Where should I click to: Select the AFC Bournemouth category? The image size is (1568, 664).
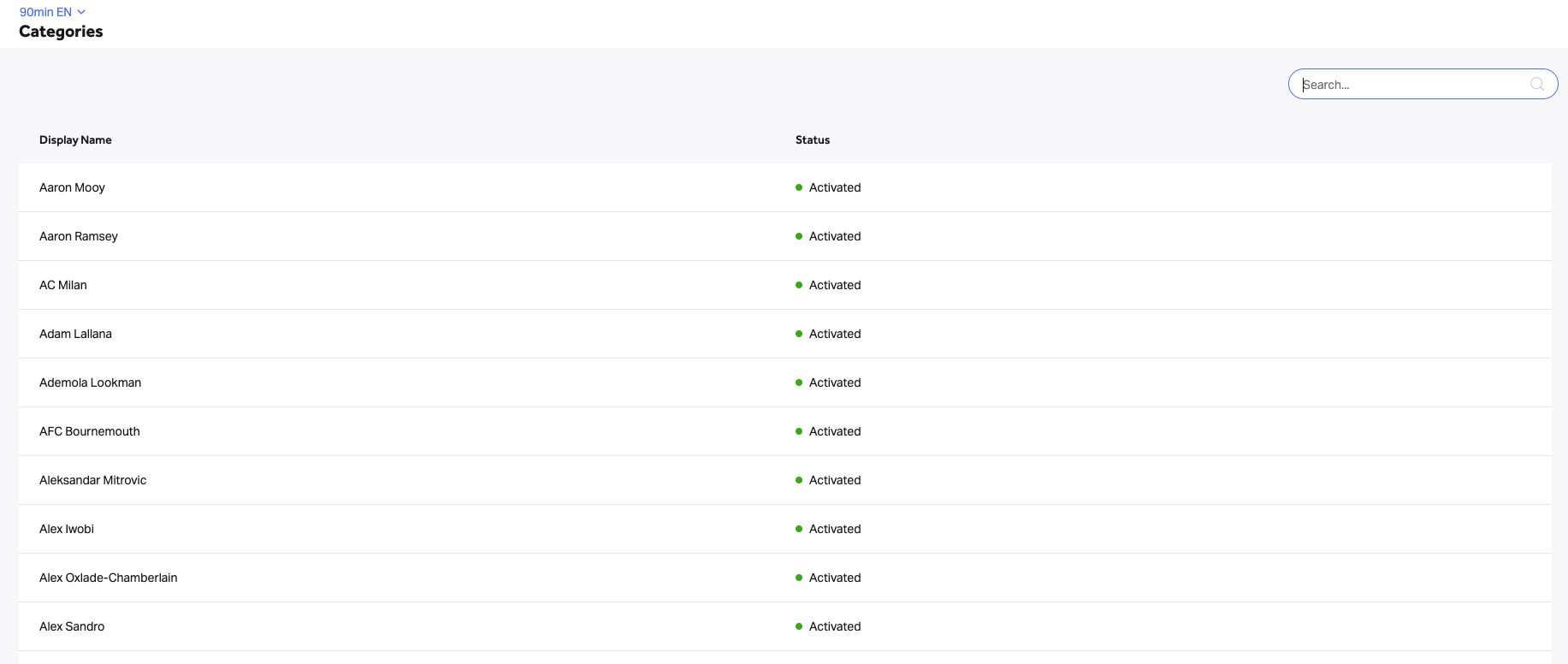(x=89, y=431)
